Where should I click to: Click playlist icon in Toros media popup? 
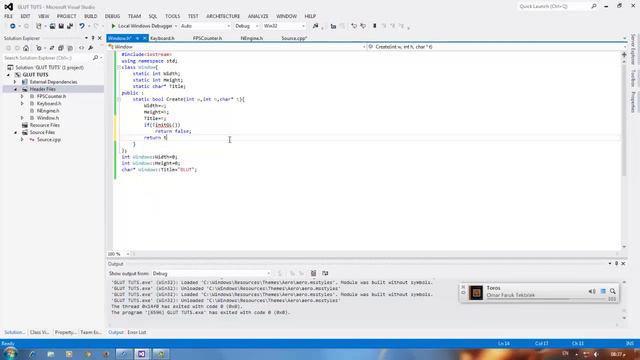603,291
